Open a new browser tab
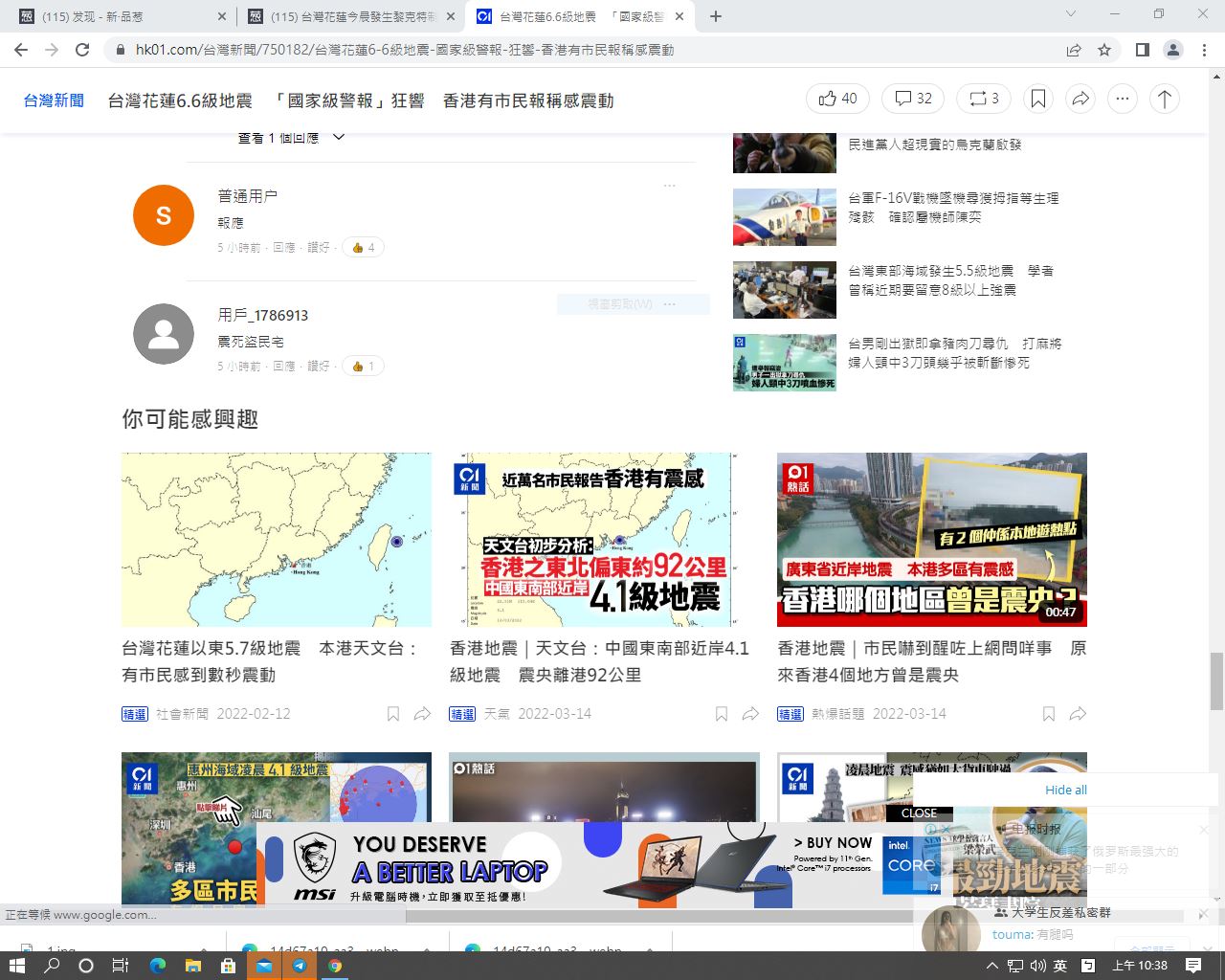The height and width of the screenshot is (980, 1225). tap(716, 16)
